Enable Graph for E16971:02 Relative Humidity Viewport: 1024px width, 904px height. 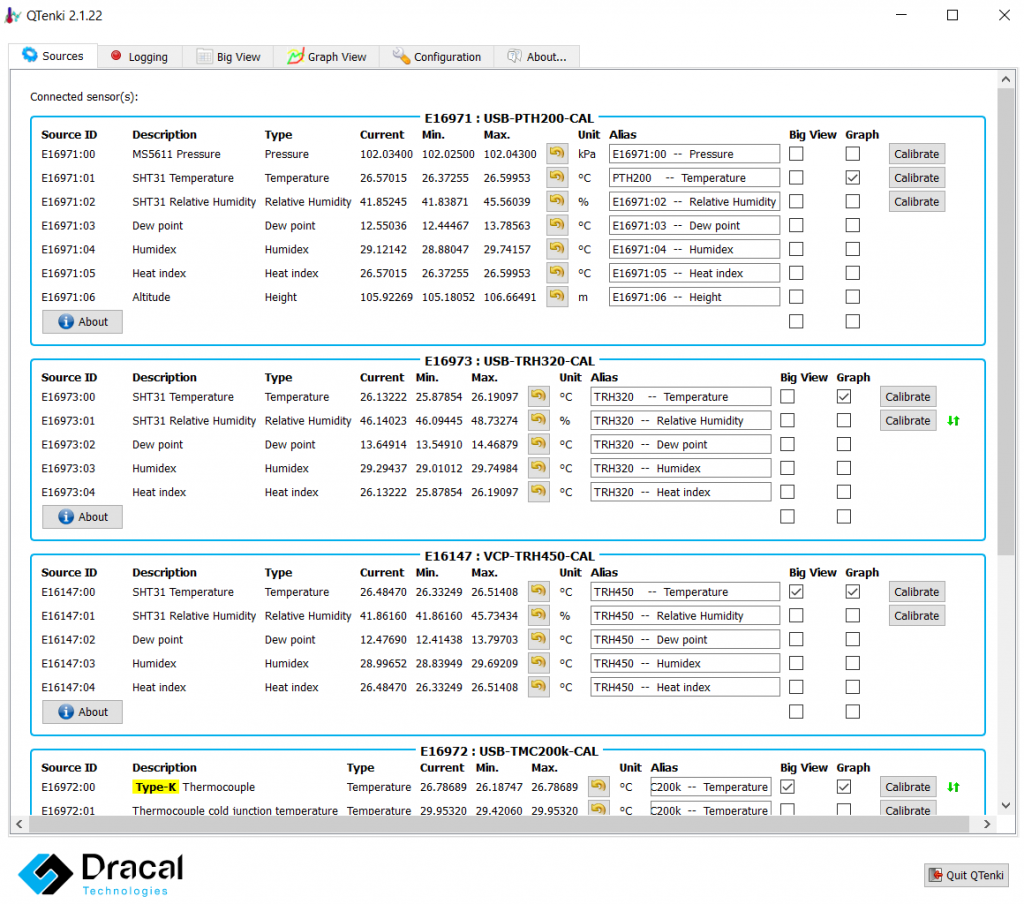(x=852, y=201)
